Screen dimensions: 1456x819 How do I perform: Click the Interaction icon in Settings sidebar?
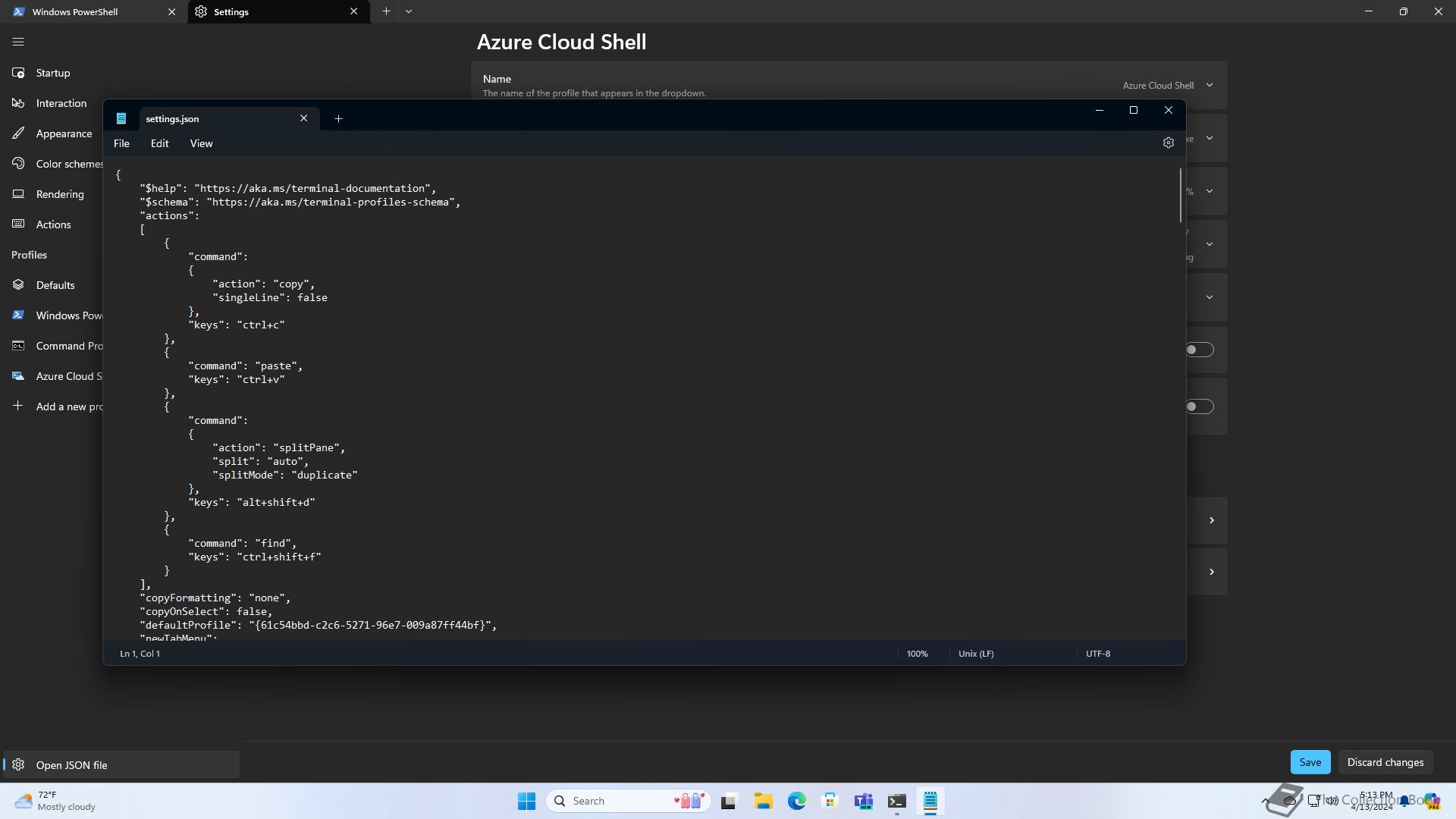pyautogui.click(x=18, y=103)
